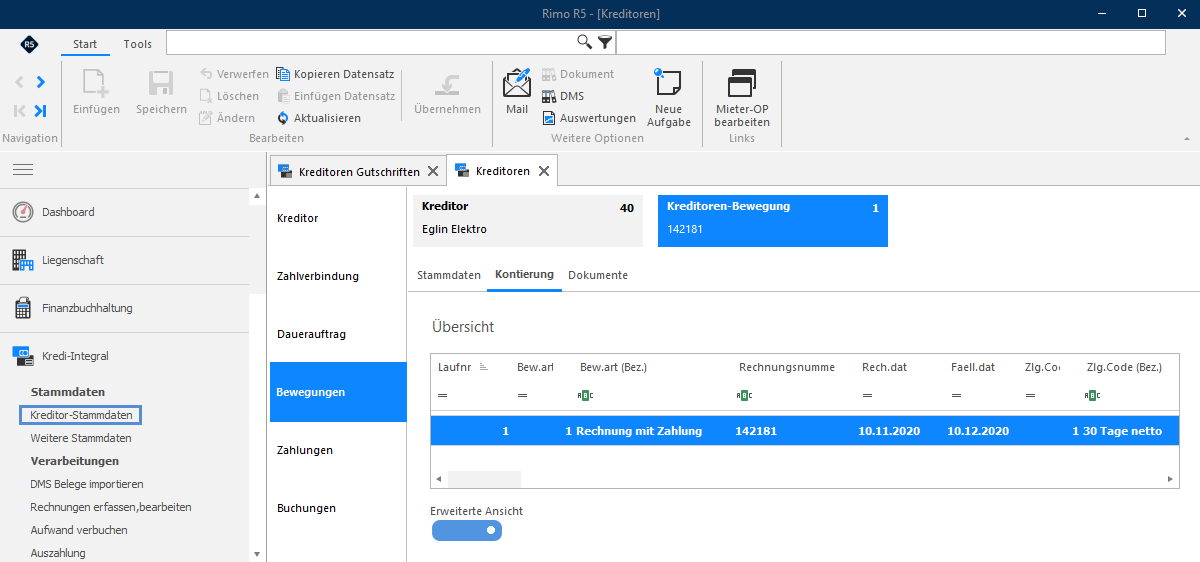Click the search magnifier icon
This screenshot has width=1200, height=562.
(585, 42)
